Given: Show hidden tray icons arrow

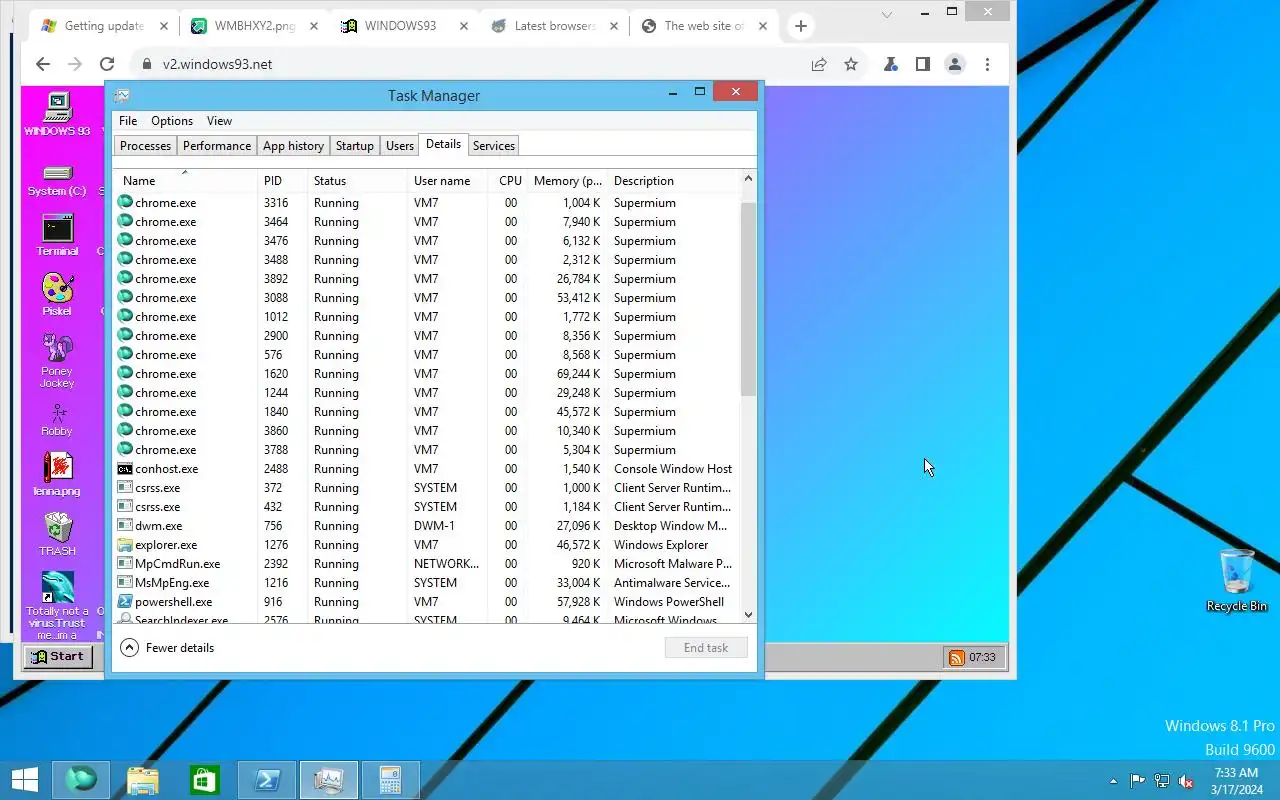Looking at the screenshot, I should click(x=1113, y=781).
